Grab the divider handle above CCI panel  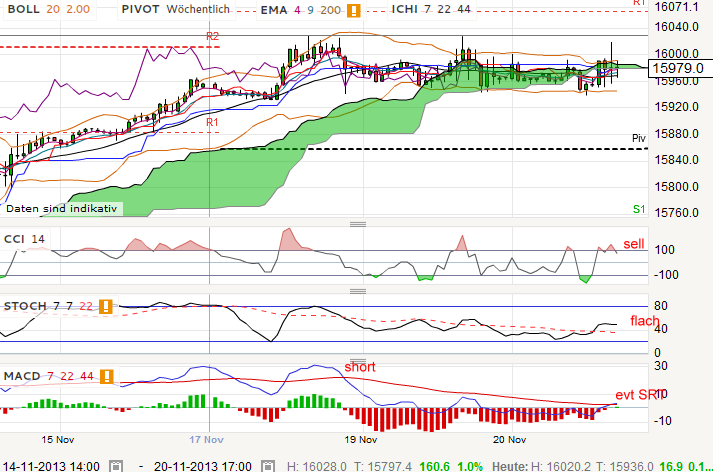click(358, 224)
